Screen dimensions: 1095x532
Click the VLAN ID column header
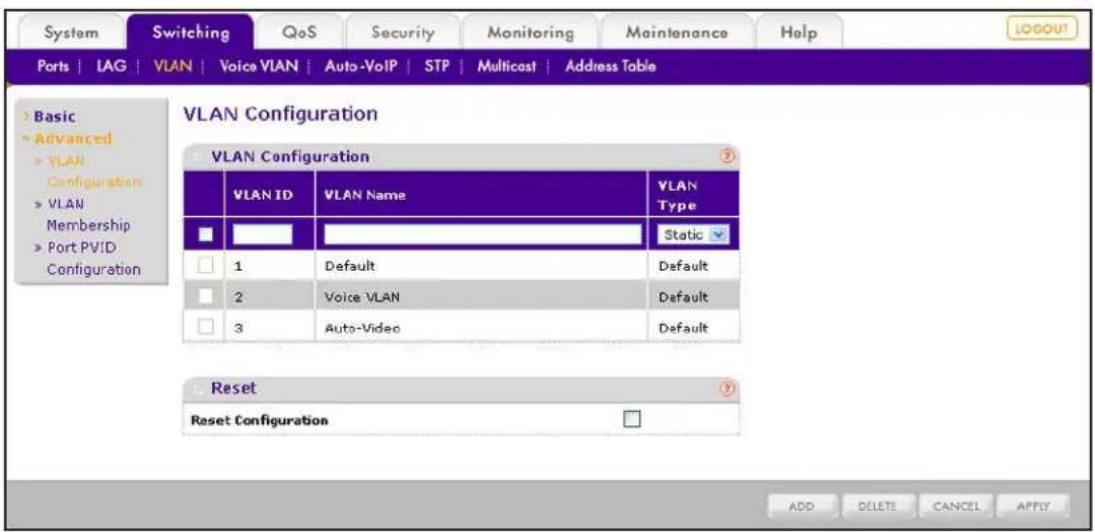(269, 196)
